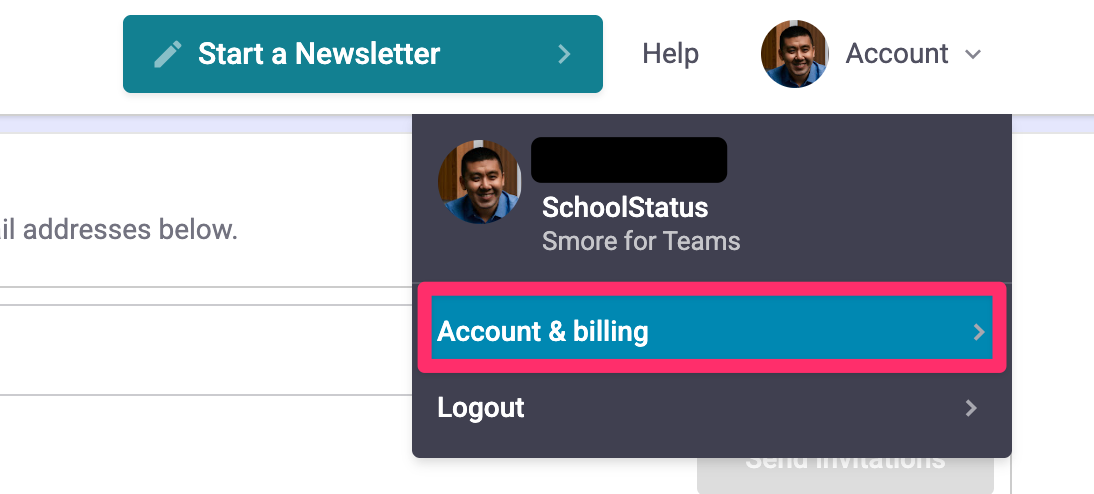1094x494 pixels.
Task: Select Logout from the account menu
Action: (x=481, y=408)
